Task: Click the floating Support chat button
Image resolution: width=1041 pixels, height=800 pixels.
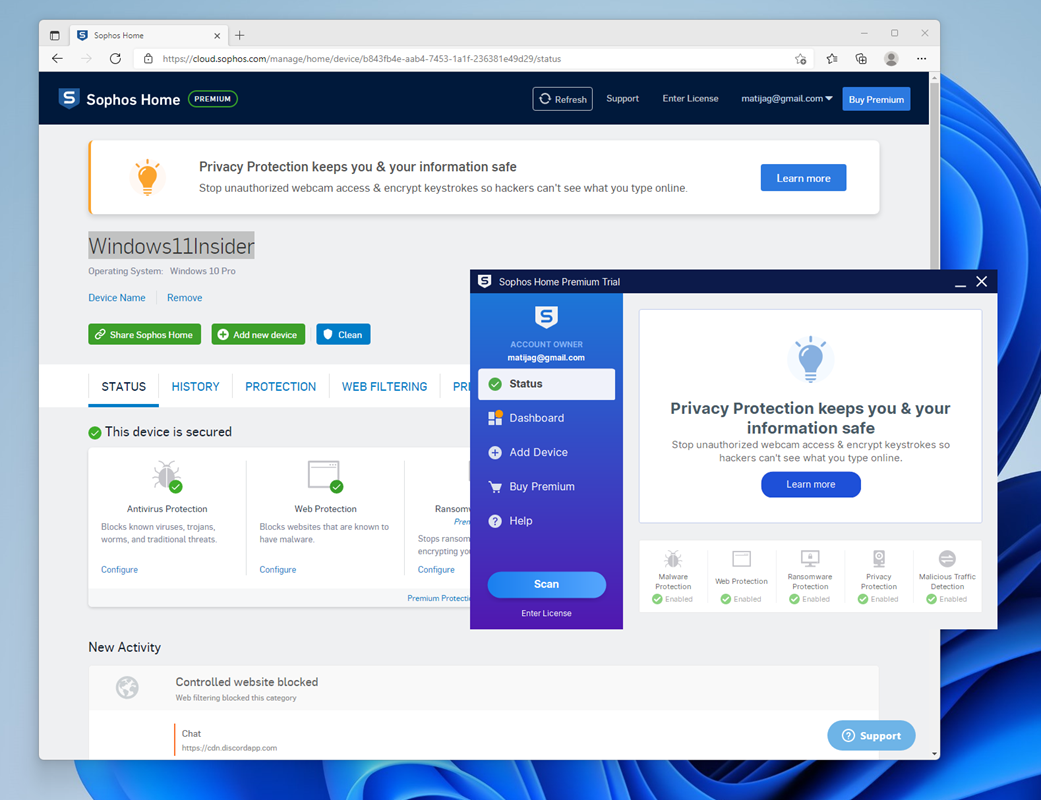Action: (x=871, y=736)
